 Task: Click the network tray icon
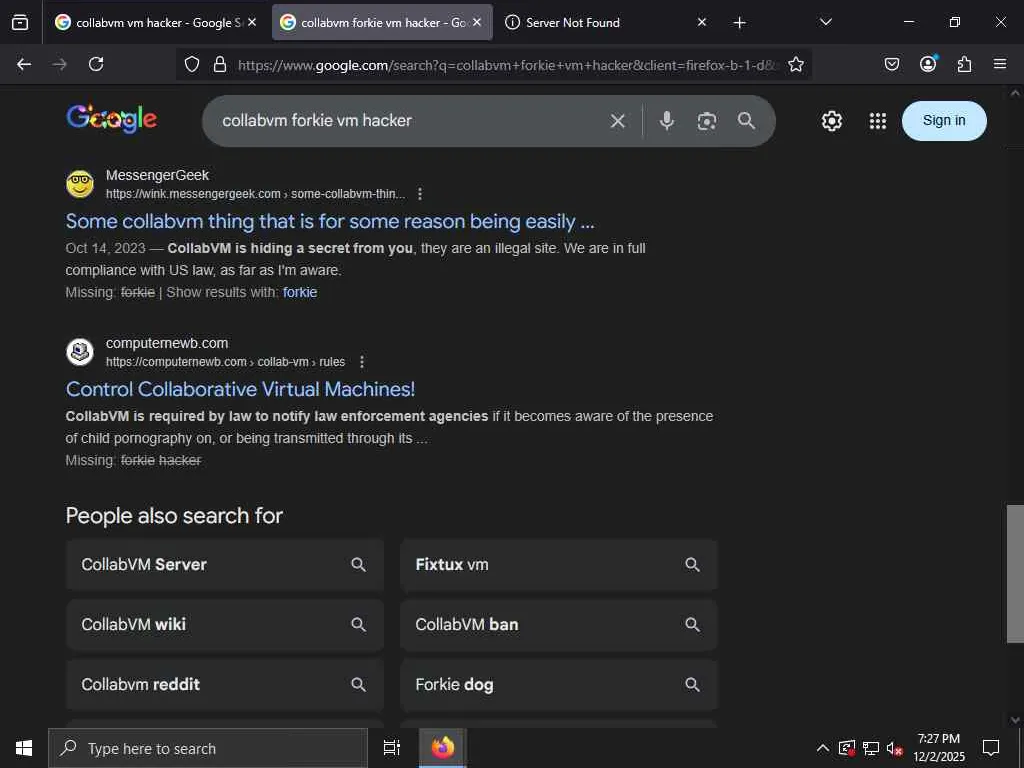click(871, 748)
